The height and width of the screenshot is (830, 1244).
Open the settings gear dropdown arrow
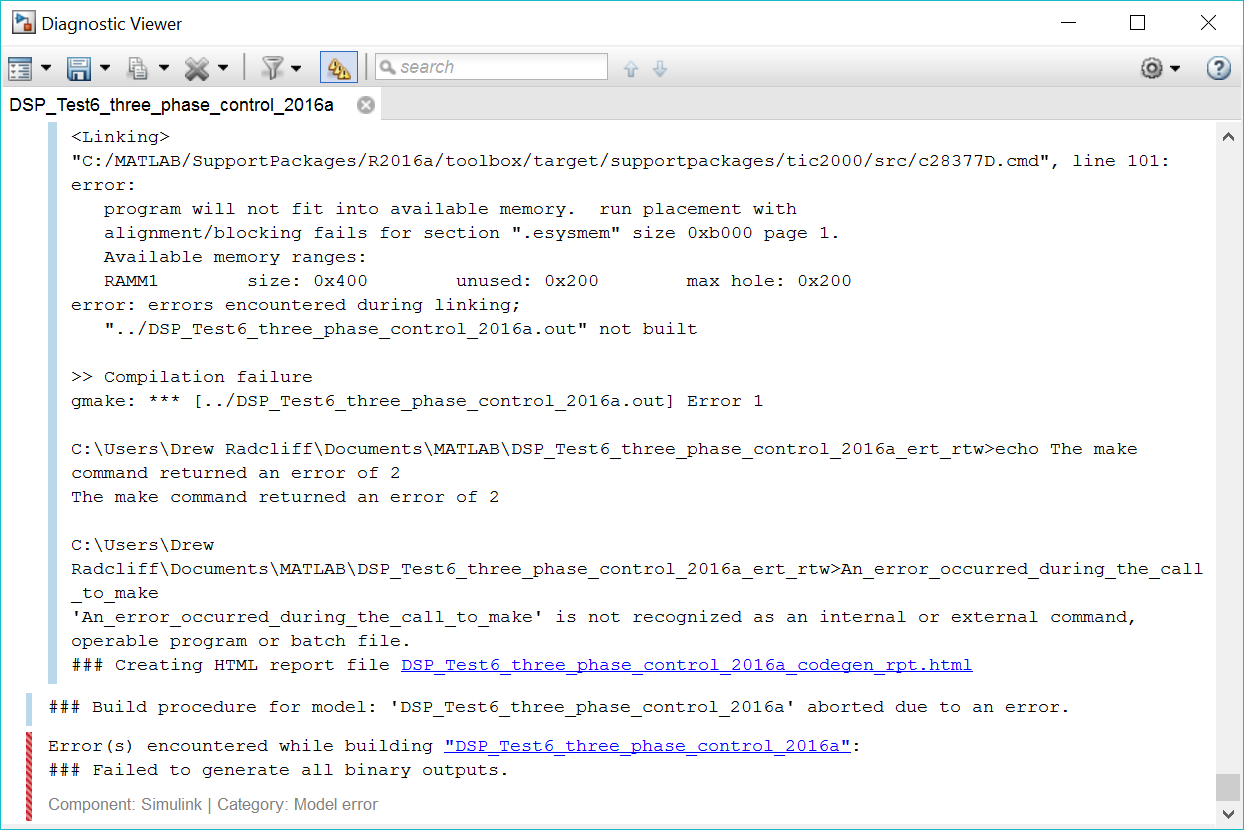(1175, 68)
